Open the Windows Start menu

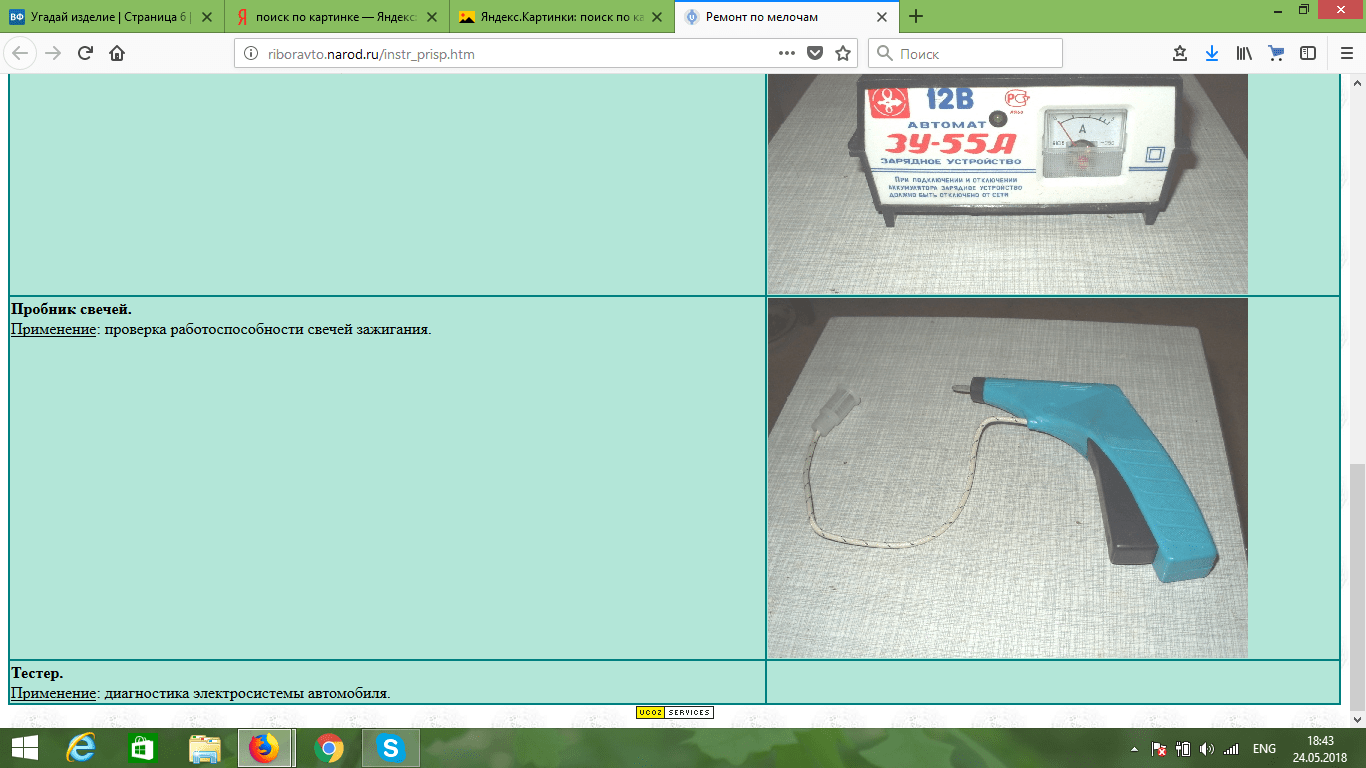24,748
